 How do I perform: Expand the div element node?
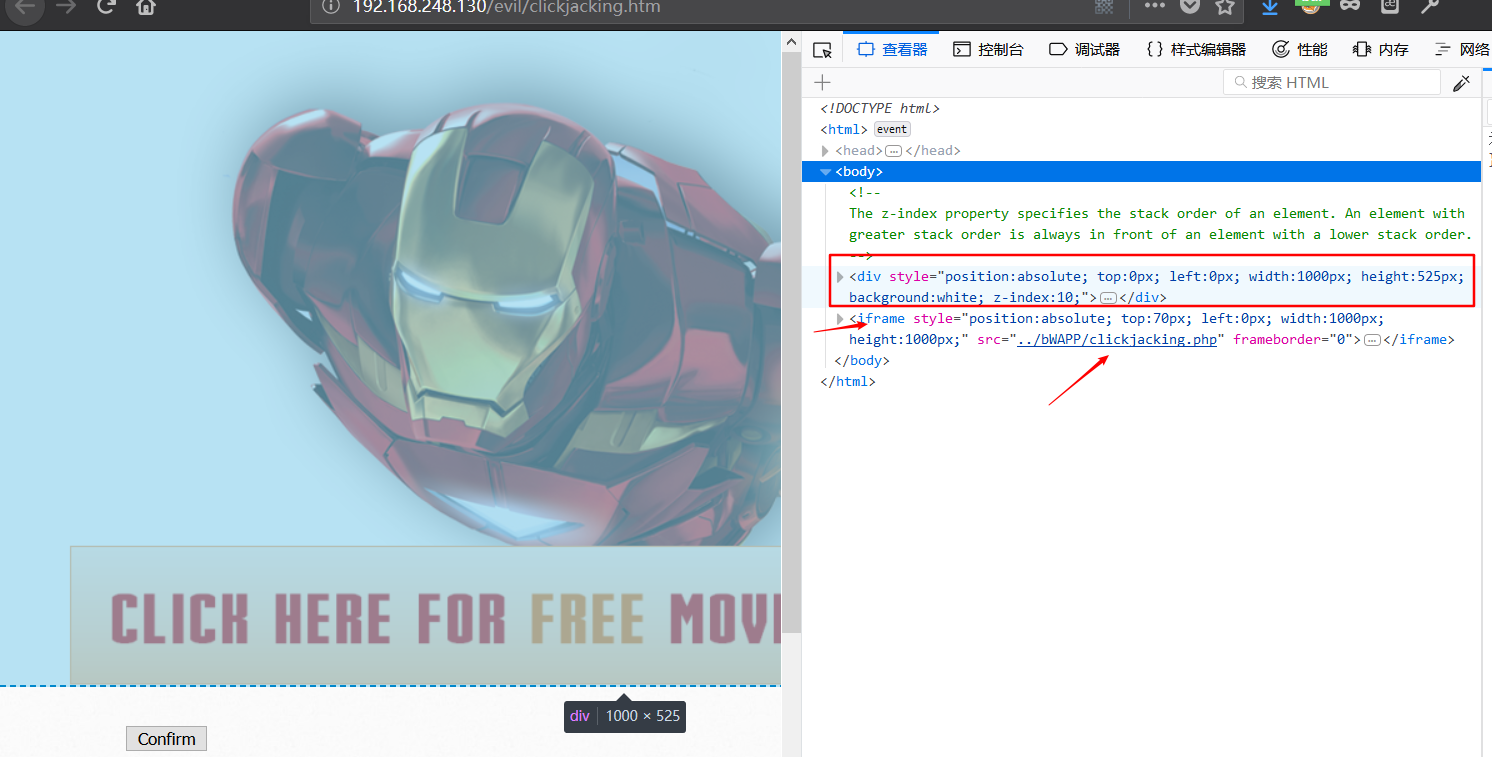[x=840, y=276]
